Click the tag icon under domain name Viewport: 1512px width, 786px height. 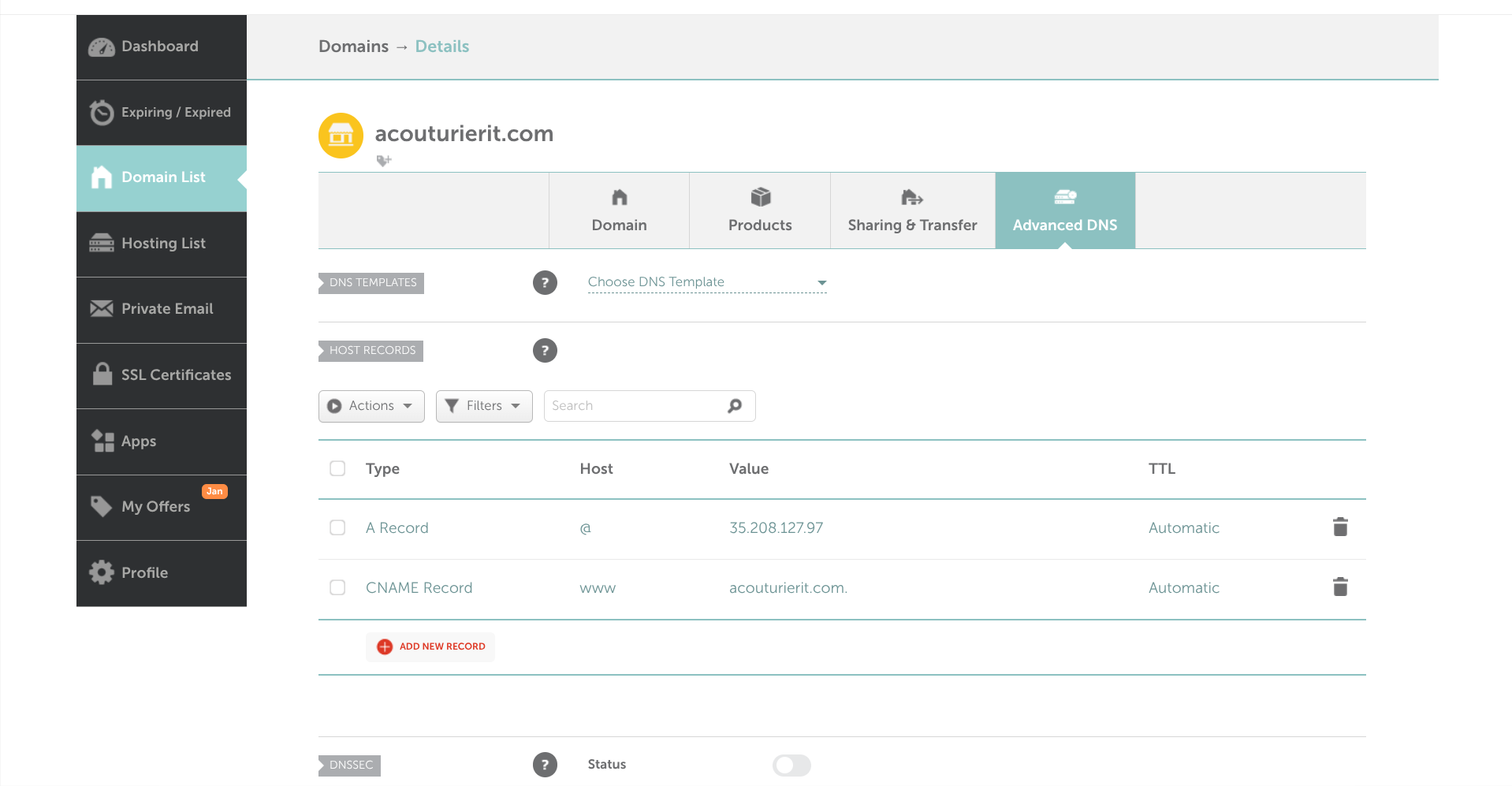point(384,161)
